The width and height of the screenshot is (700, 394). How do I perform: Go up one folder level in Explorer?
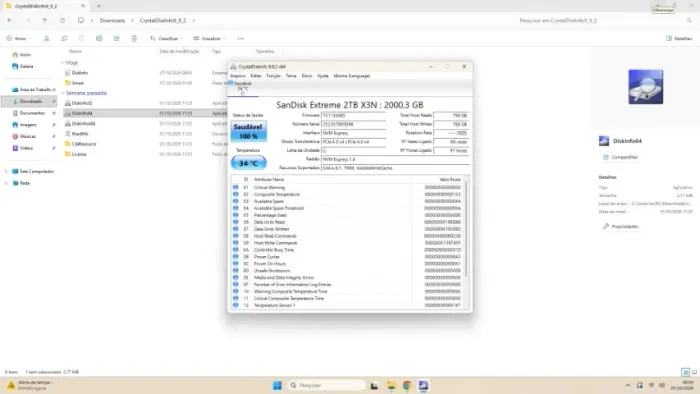(x=45, y=21)
